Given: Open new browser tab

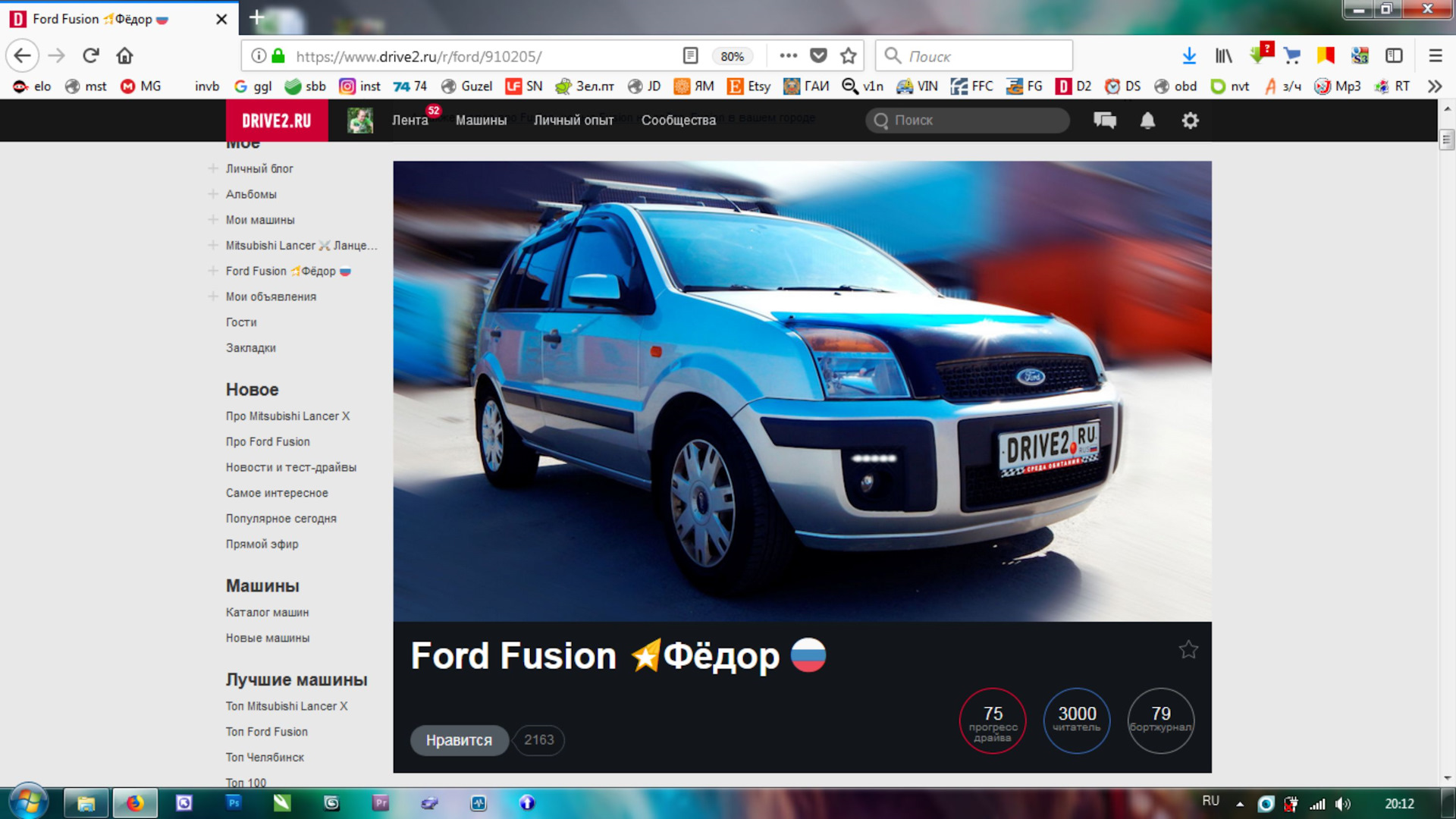Looking at the screenshot, I should coord(256,17).
